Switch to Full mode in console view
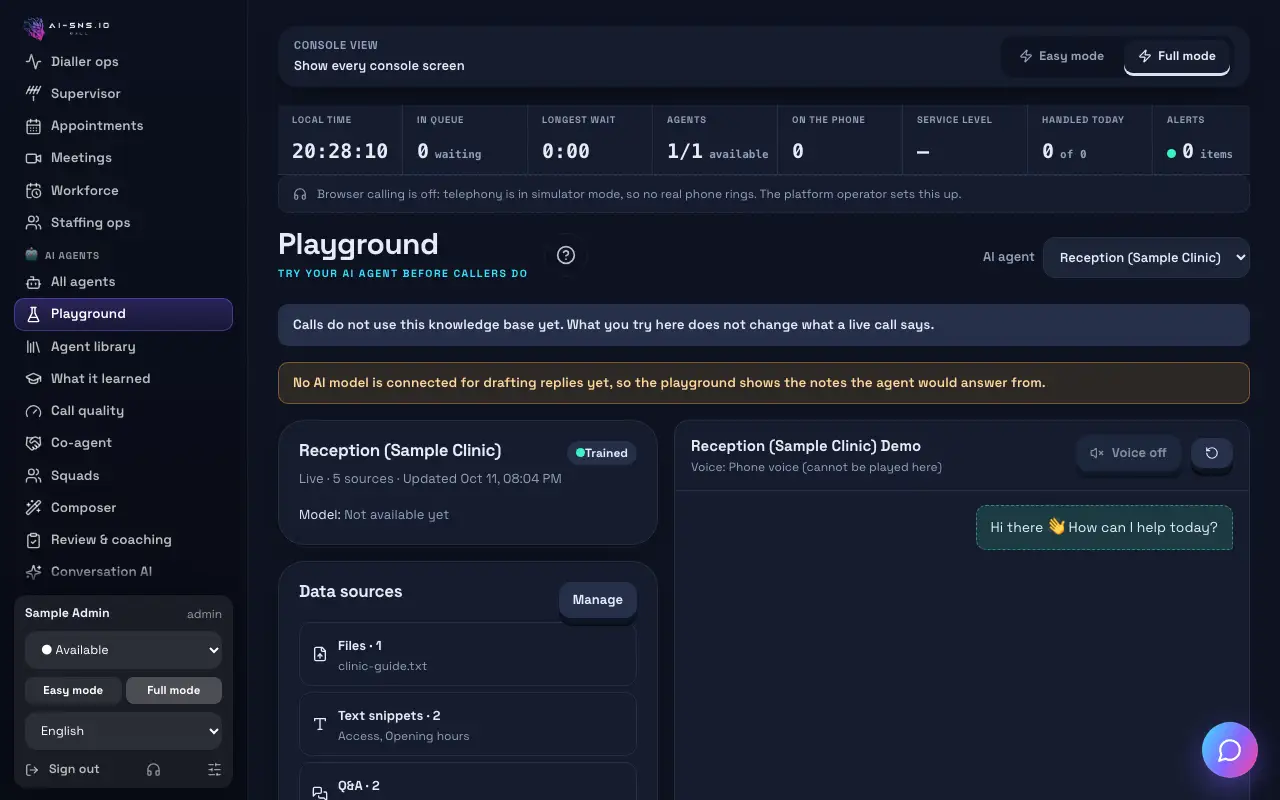This screenshot has width=1280, height=800. coord(1176,56)
